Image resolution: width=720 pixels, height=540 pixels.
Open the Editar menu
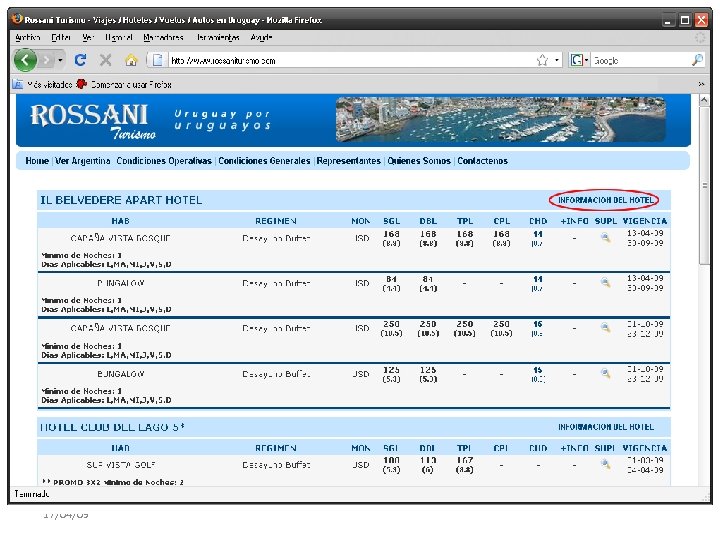[x=61, y=37]
